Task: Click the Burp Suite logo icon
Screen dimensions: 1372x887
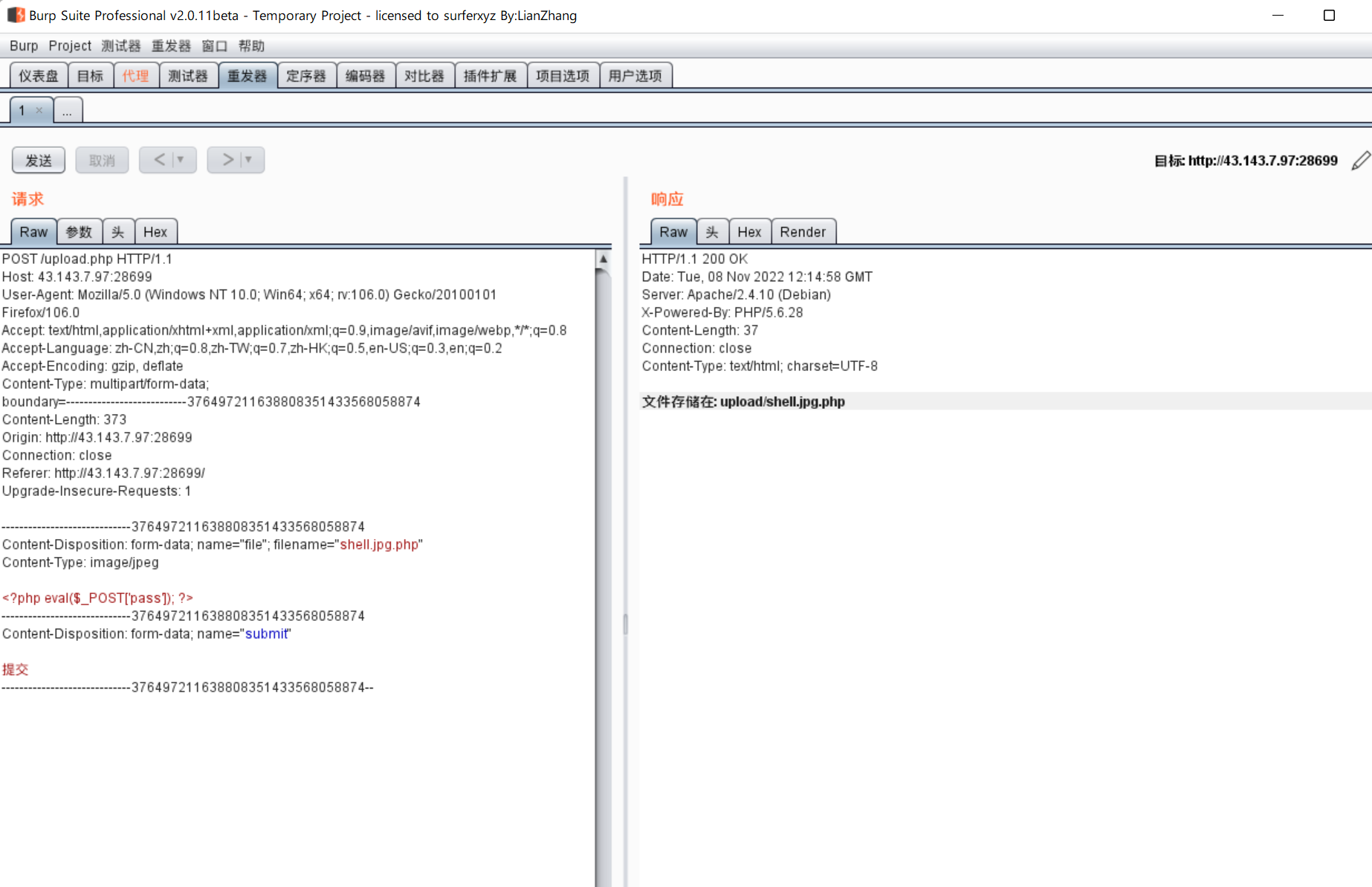Action: pos(16,15)
